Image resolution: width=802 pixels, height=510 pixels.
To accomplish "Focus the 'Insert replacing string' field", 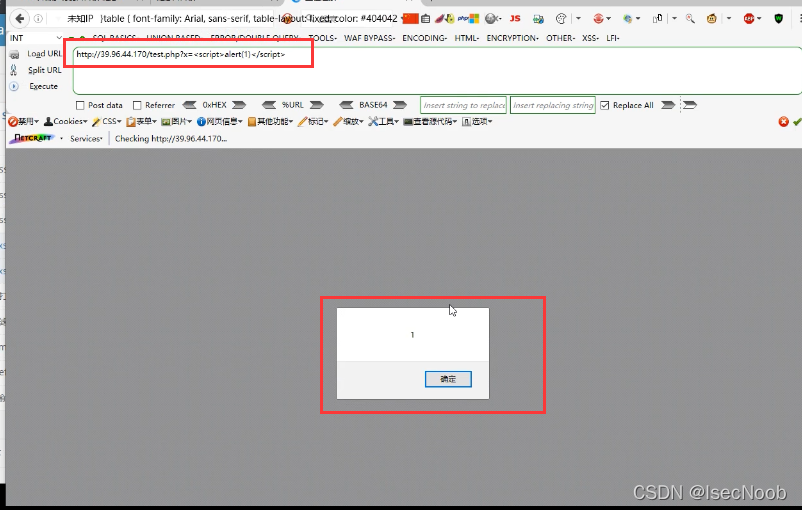I will point(553,105).
